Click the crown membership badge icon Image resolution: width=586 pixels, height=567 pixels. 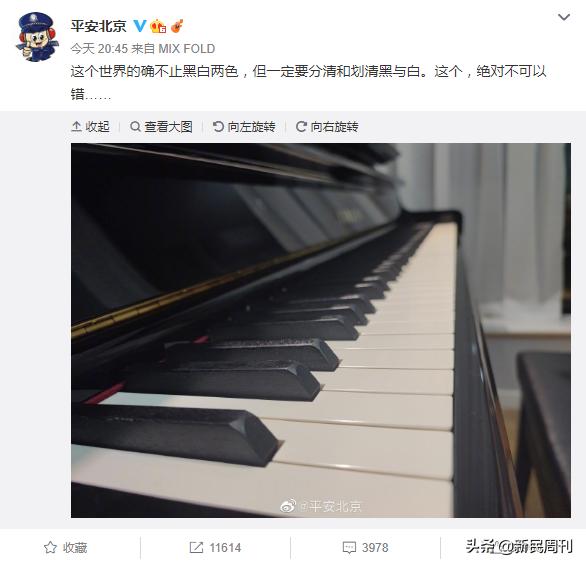tap(158, 26)
